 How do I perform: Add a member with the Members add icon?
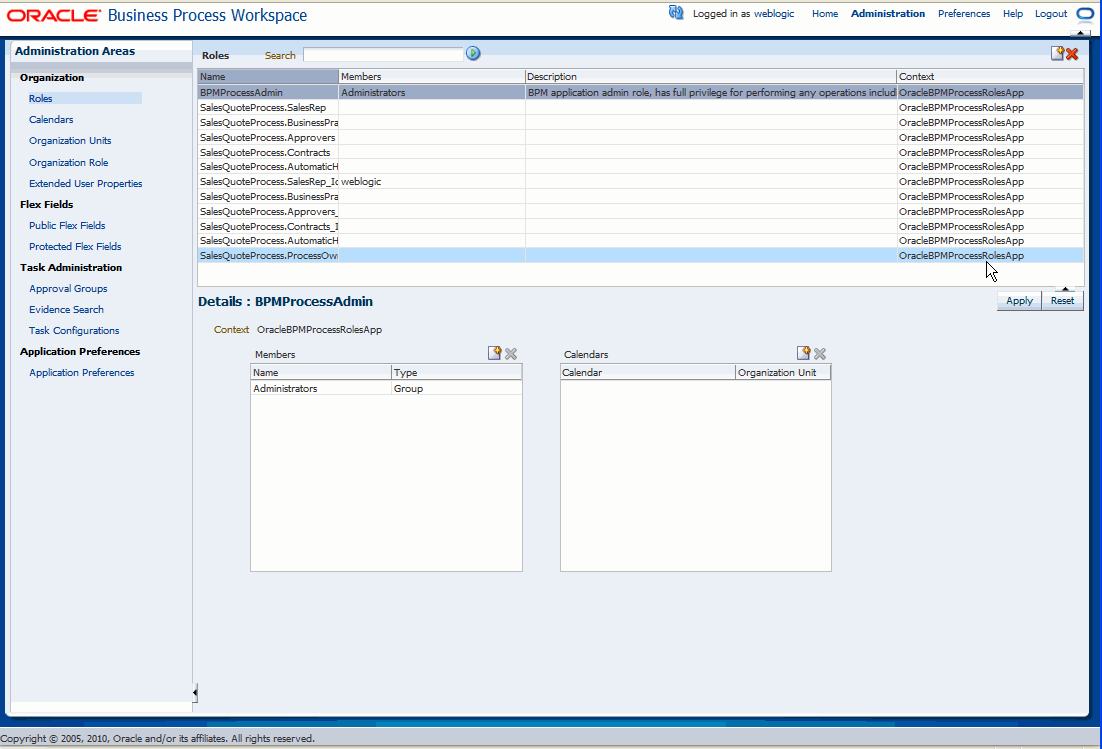coord(495,353)
